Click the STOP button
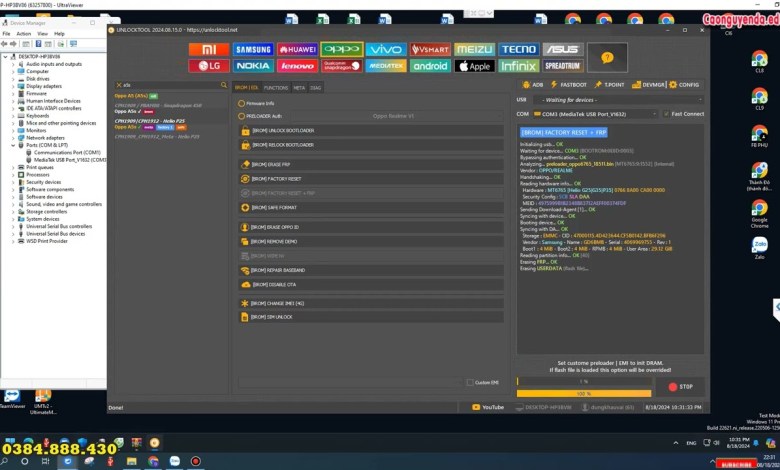This screenshot has width=780, height=470. (x=680, y=387)
